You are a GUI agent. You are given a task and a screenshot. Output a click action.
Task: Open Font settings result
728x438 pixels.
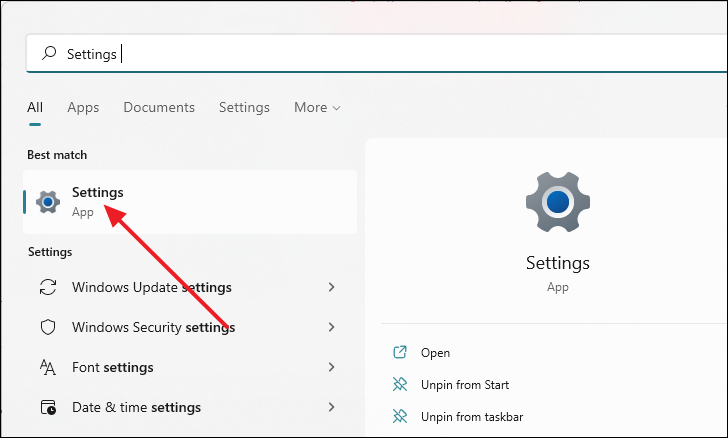(188, 367)
